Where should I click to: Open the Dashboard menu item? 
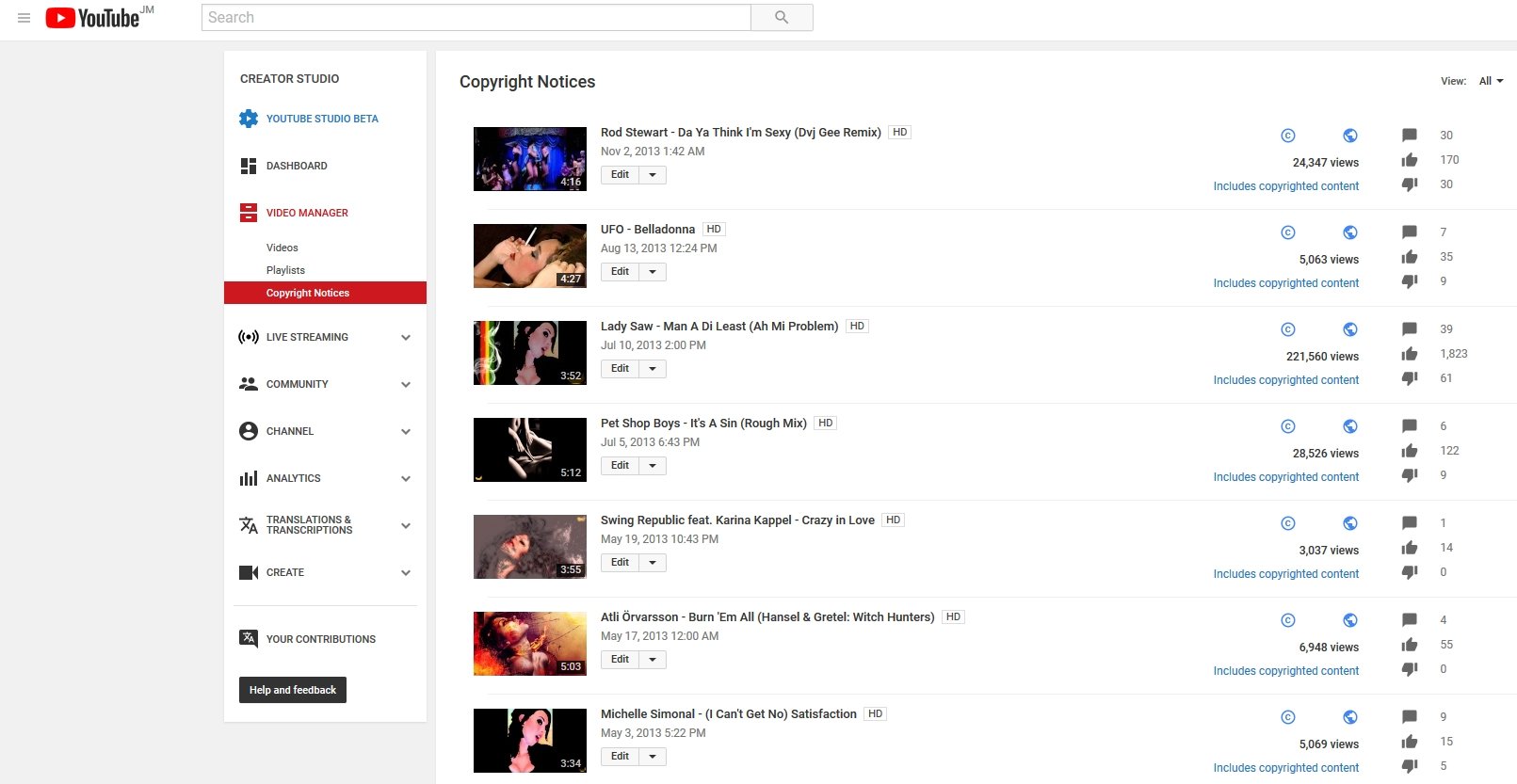coord(297,166)
